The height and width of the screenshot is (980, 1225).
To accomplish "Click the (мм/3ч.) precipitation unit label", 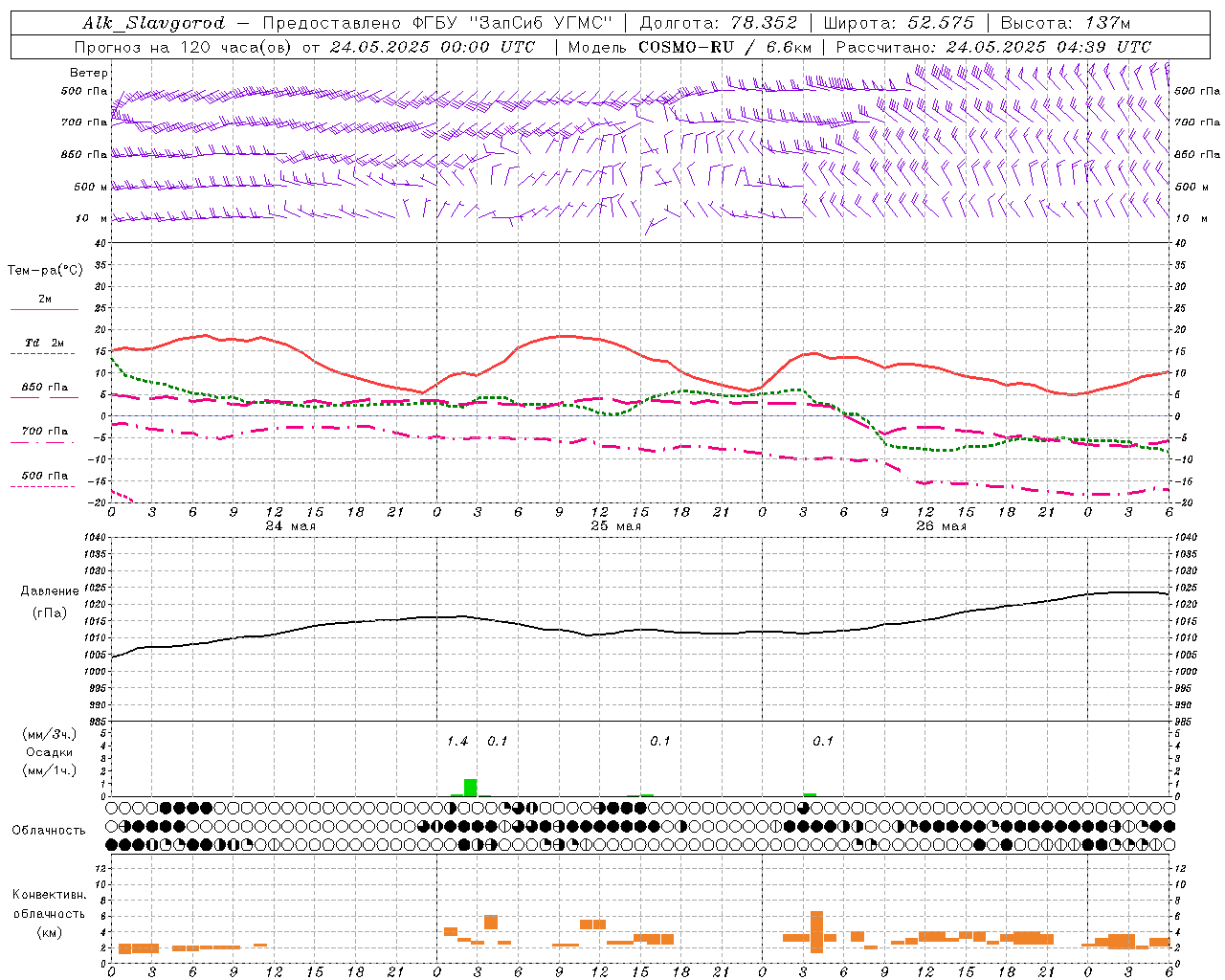I will (50, 734).
